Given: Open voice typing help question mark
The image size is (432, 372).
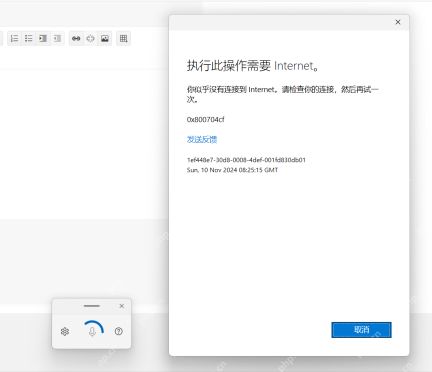Looking at the screenshot, I should 118,331.
